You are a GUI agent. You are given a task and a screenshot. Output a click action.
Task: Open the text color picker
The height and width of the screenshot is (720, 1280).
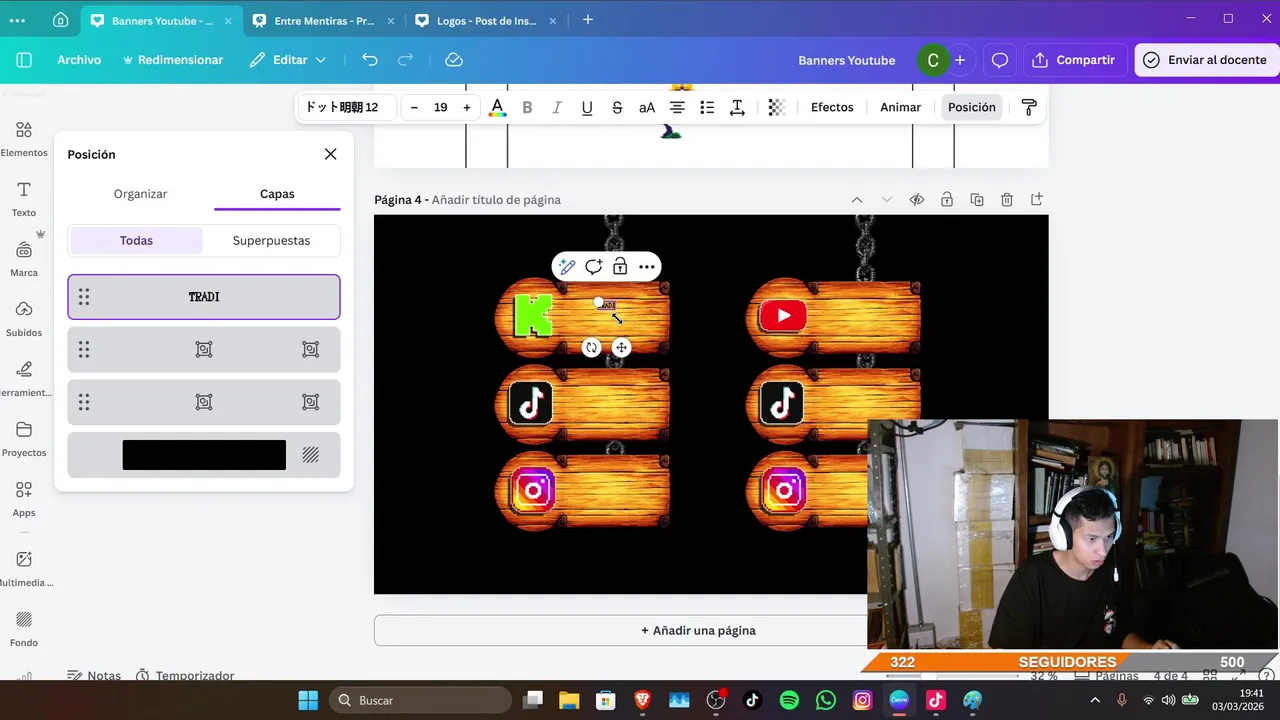(x=497, y=108)
